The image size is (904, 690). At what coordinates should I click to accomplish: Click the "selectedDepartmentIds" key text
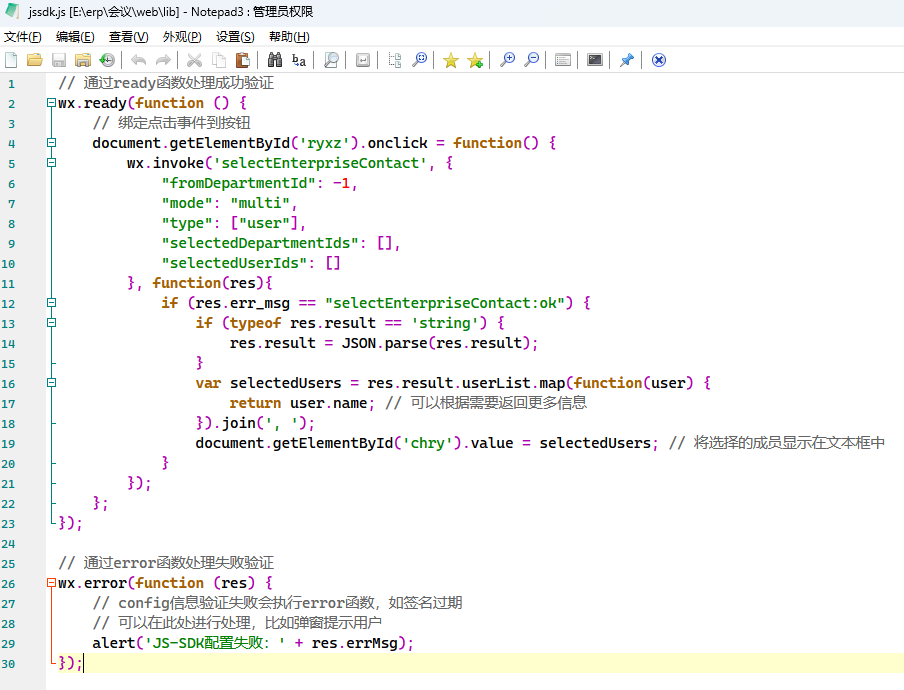click(259, 243)
